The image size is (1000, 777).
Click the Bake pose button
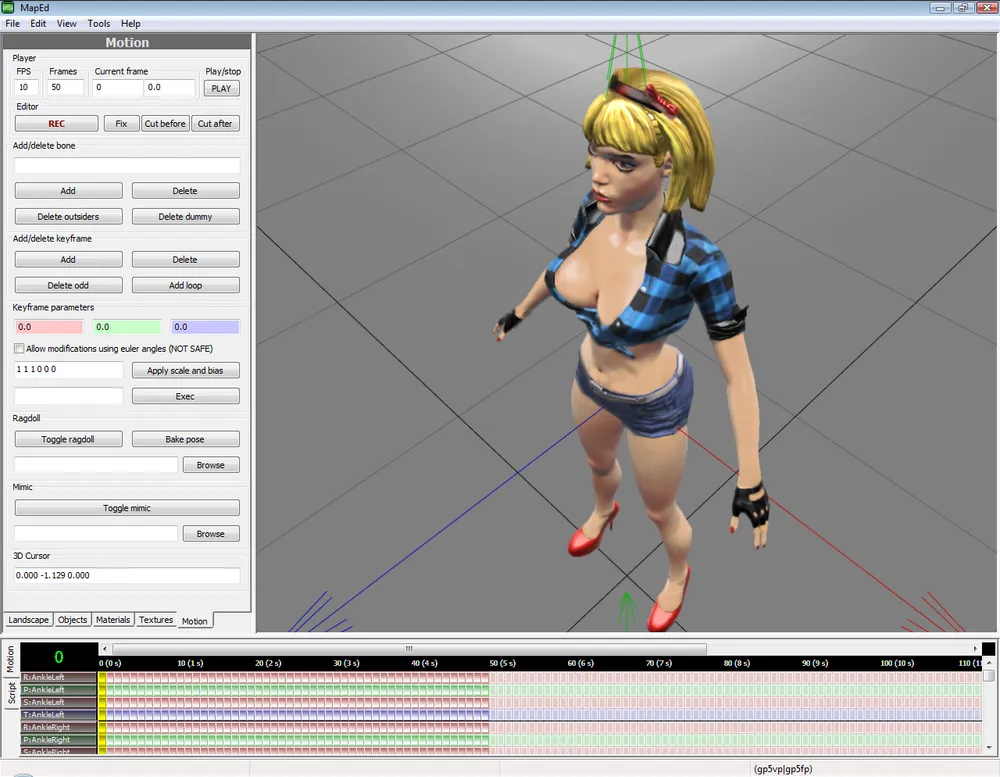tap(185, 440)
